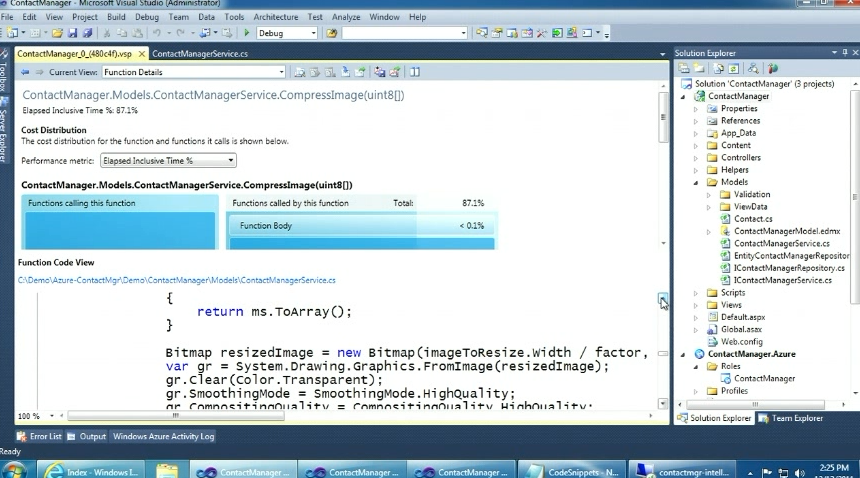Image resolution: width=860 pixels, height=478 pixels.
Task: Expand the References node
Action: coord(696,121)
